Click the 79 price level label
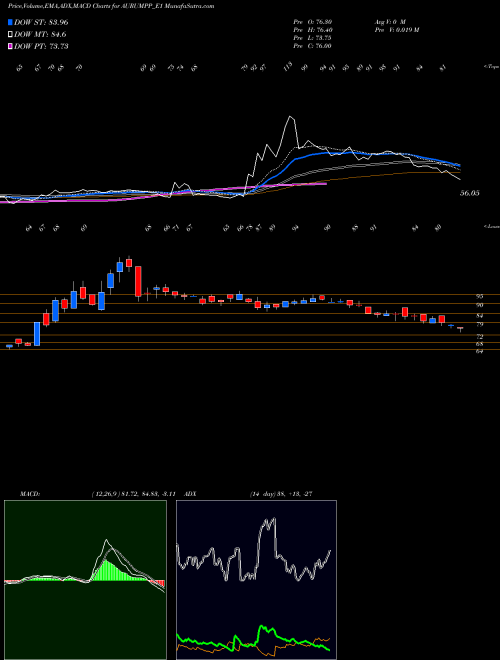500x660 pixels. tap(479, 324)
